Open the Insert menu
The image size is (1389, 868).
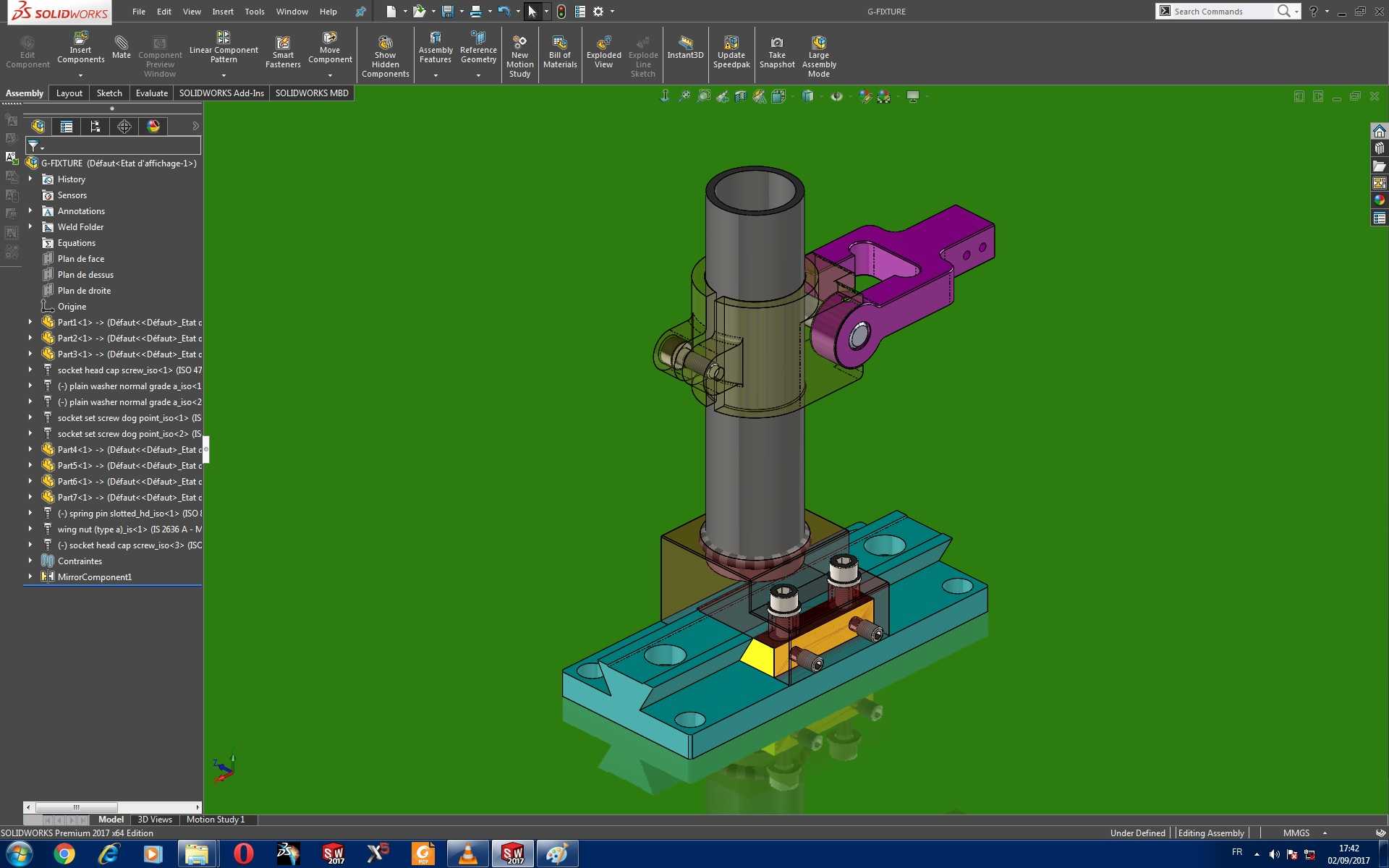pos(223,12)
